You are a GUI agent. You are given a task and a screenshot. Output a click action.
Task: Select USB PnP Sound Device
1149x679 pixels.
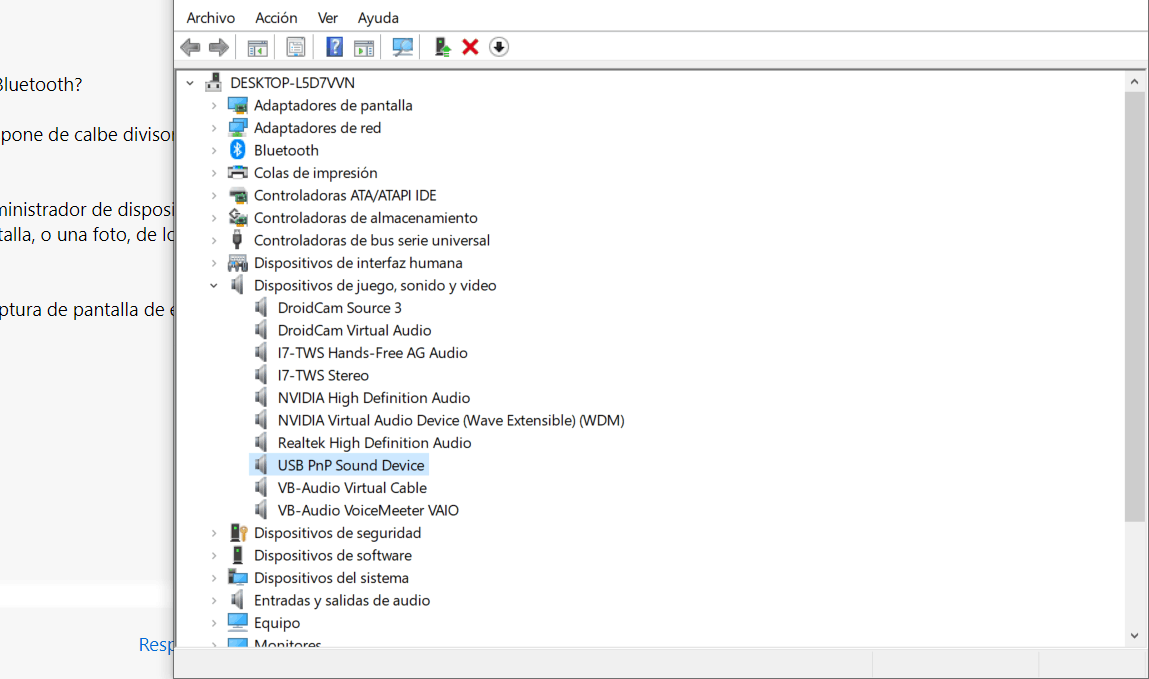point(351,465)
